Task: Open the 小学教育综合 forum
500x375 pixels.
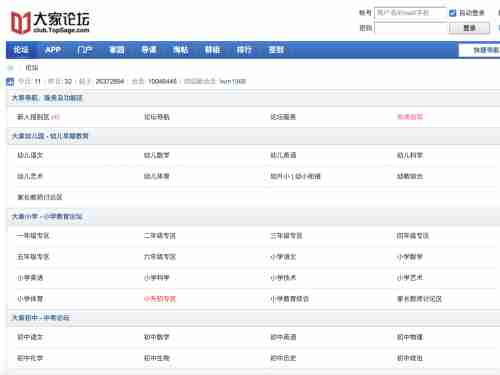Action: click(x=289, y=299)
